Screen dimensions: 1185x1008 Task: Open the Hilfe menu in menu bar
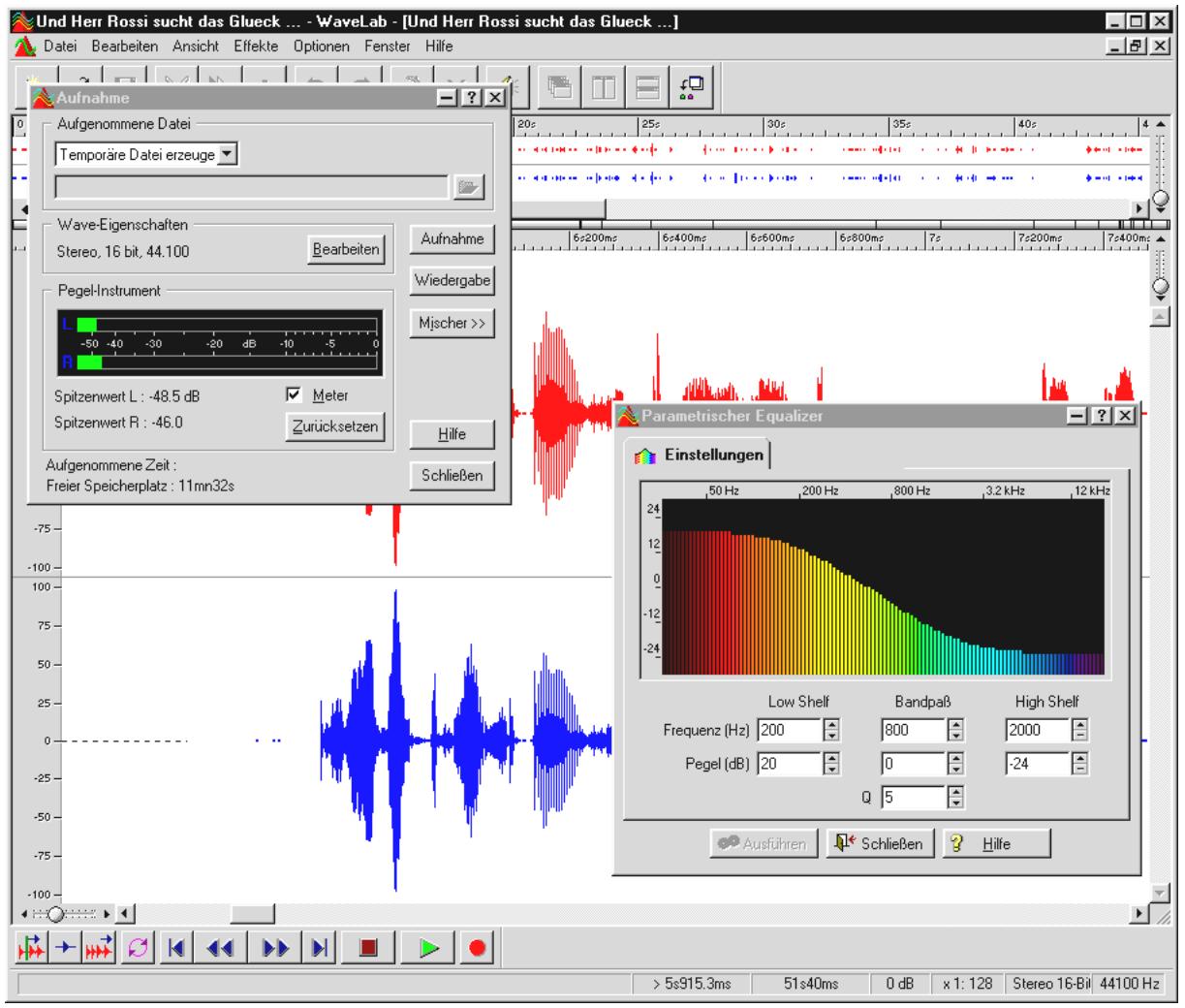pyautogui.click(x=439, y=47)
